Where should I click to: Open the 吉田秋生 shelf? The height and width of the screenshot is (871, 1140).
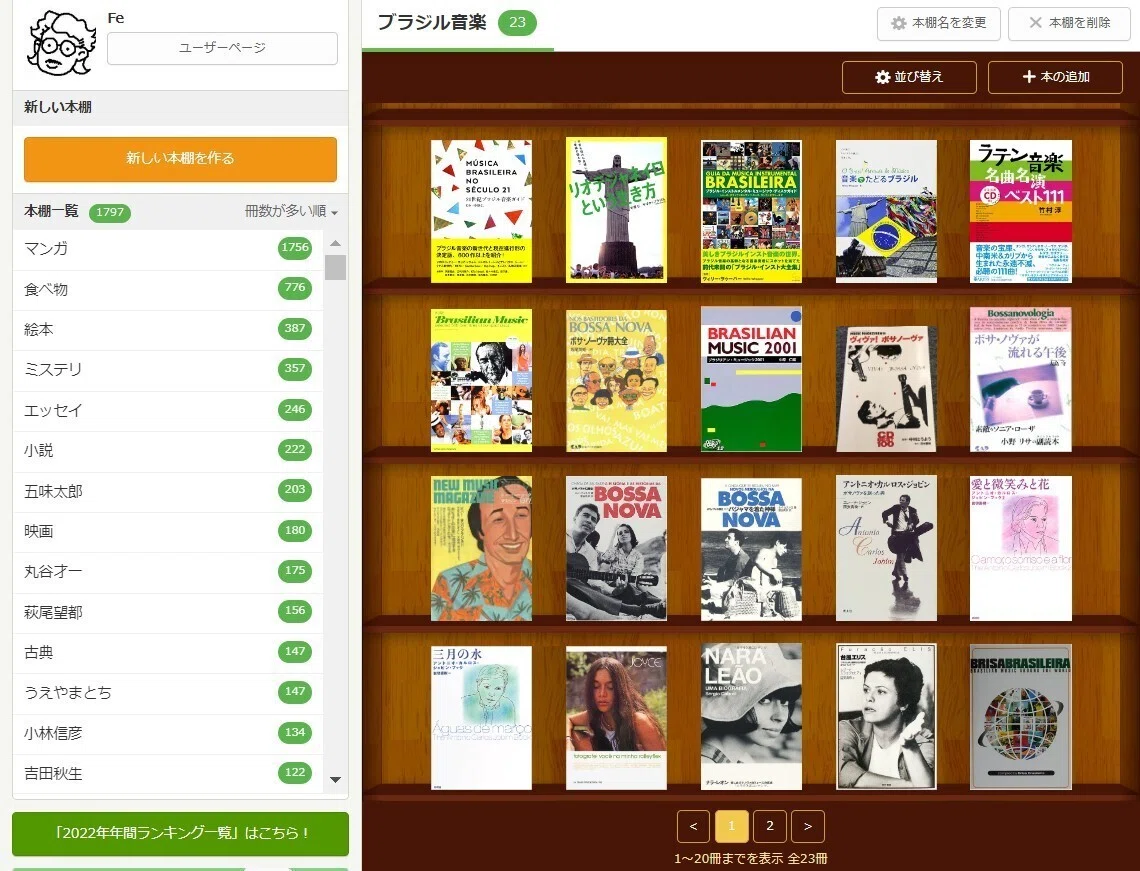coord(168,773)
